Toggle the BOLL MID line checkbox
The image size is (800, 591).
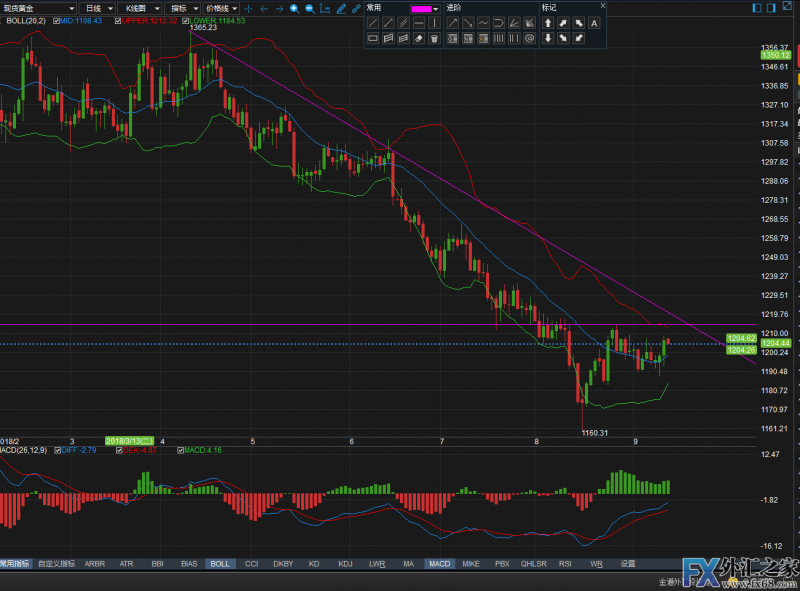tap(55, 20)
